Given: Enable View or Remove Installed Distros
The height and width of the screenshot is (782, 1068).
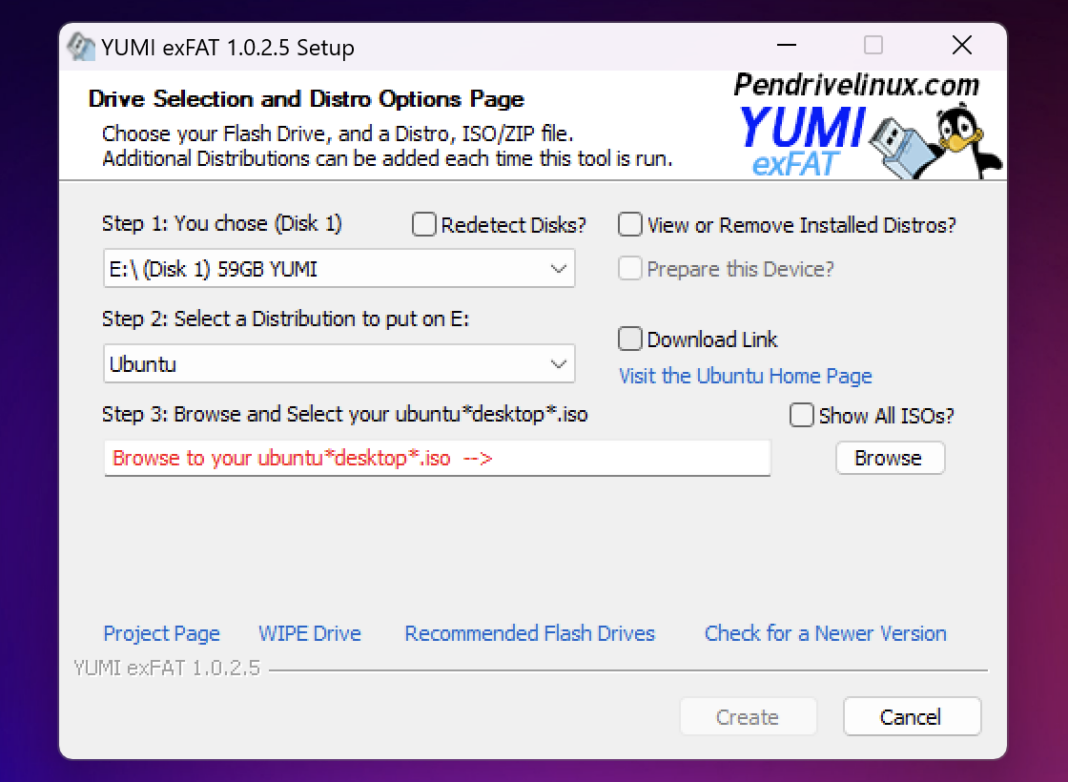Looking at the screenshot, I should tap(629, 224).
